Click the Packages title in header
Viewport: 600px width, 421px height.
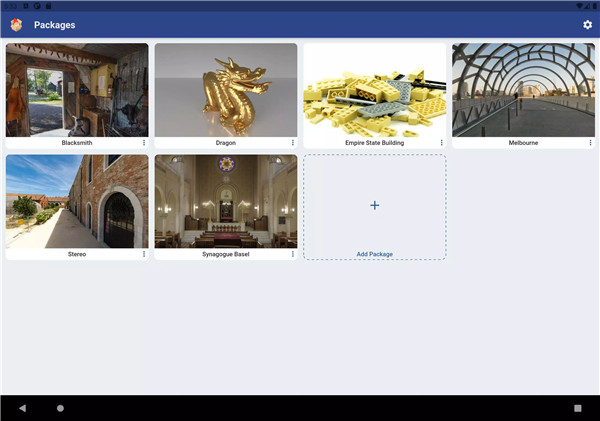pos(54,24)
